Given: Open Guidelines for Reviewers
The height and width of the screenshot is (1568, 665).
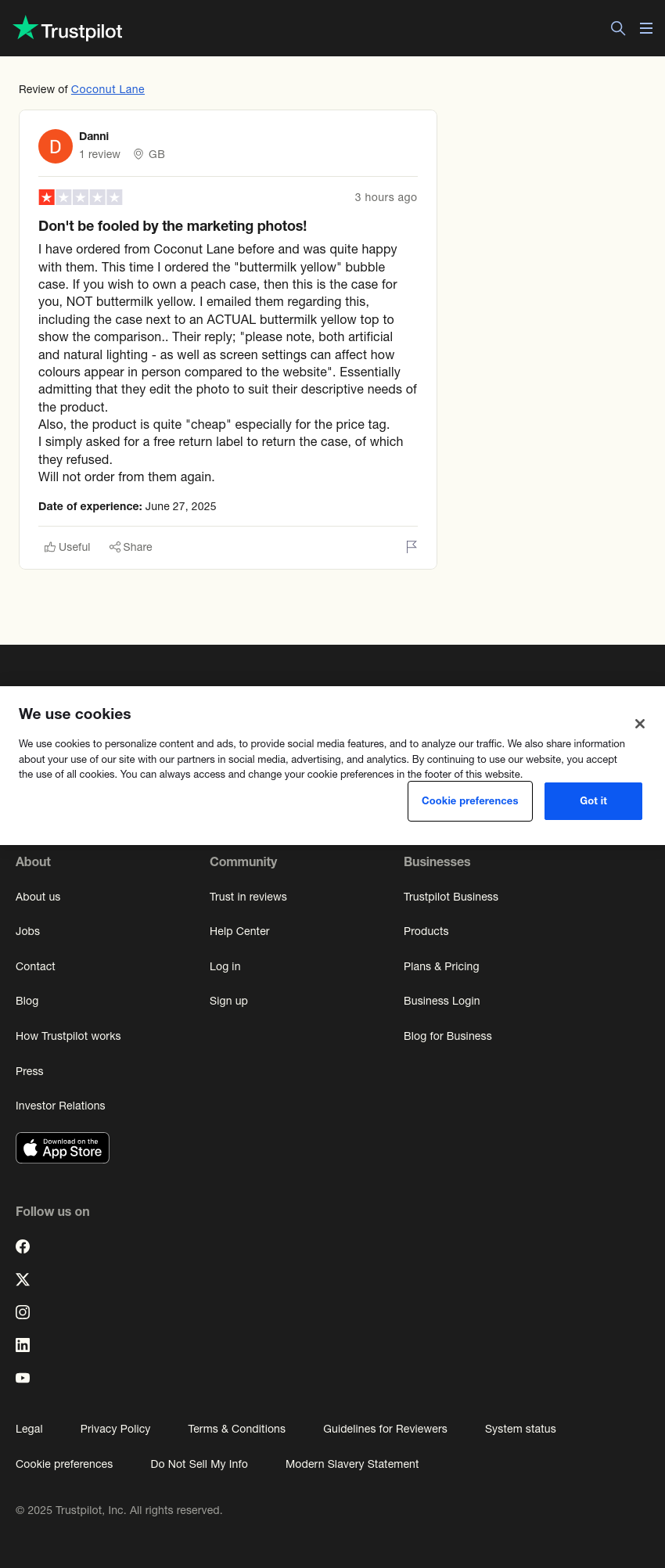Looking at the screenshot, I should (385, 1429).
